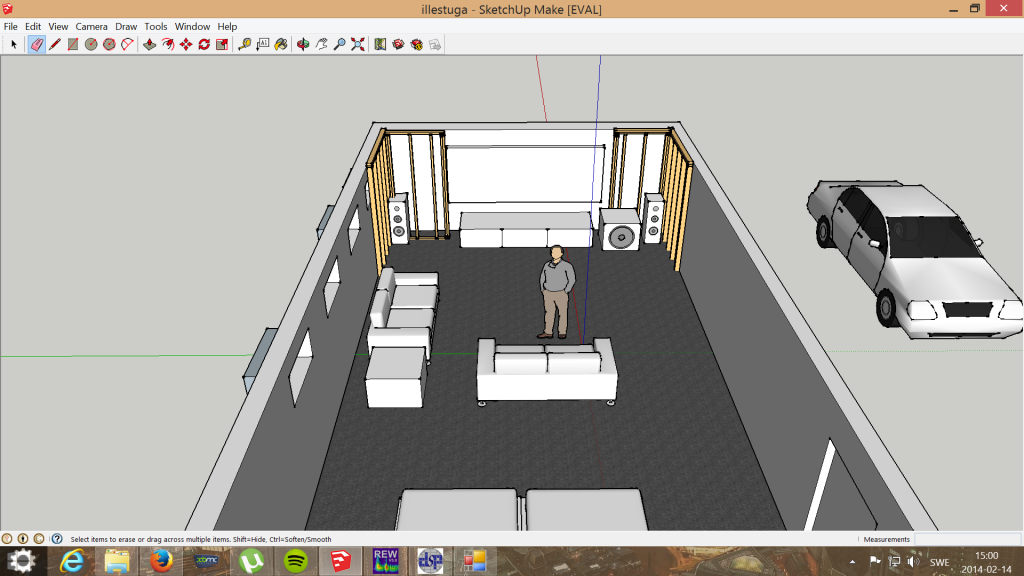Select the Tape Measure tool

[244, 44]
